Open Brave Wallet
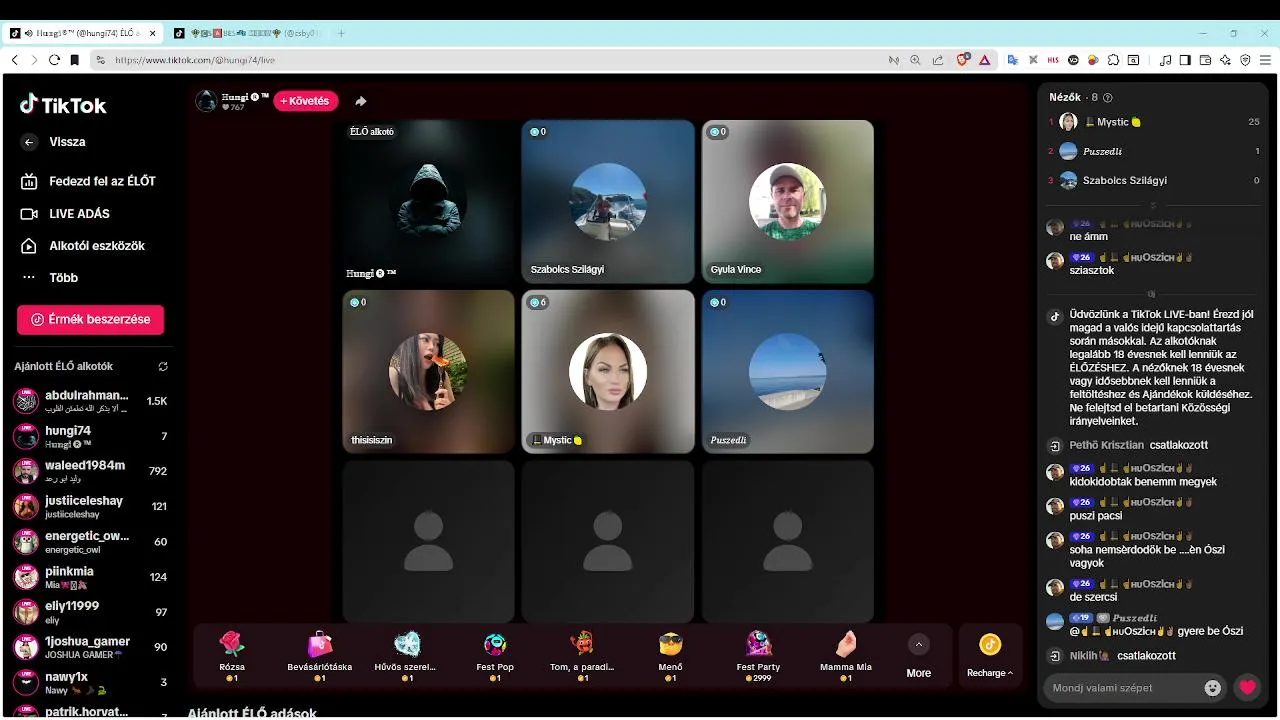Viewport: 1280px width, 720px height. pyautogui.click(x=1205, y=60)
